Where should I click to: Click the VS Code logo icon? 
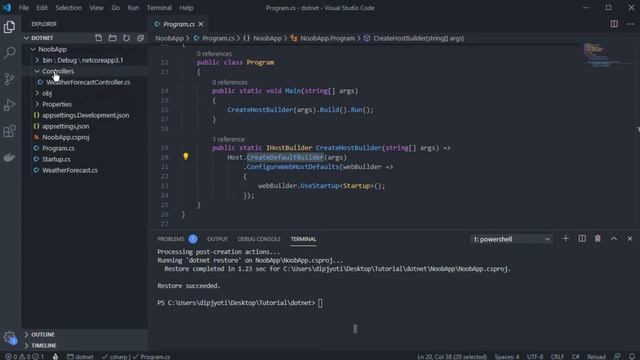tap(7, 7)
